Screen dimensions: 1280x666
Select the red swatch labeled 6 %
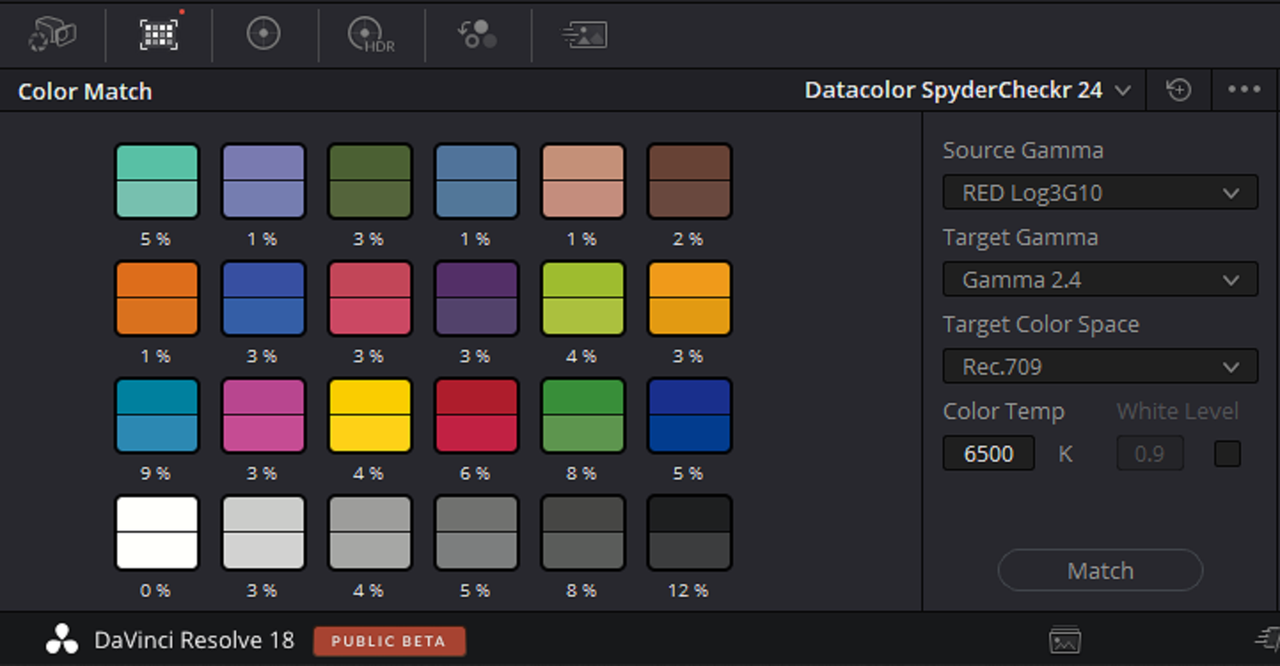[x=476, y=415]
